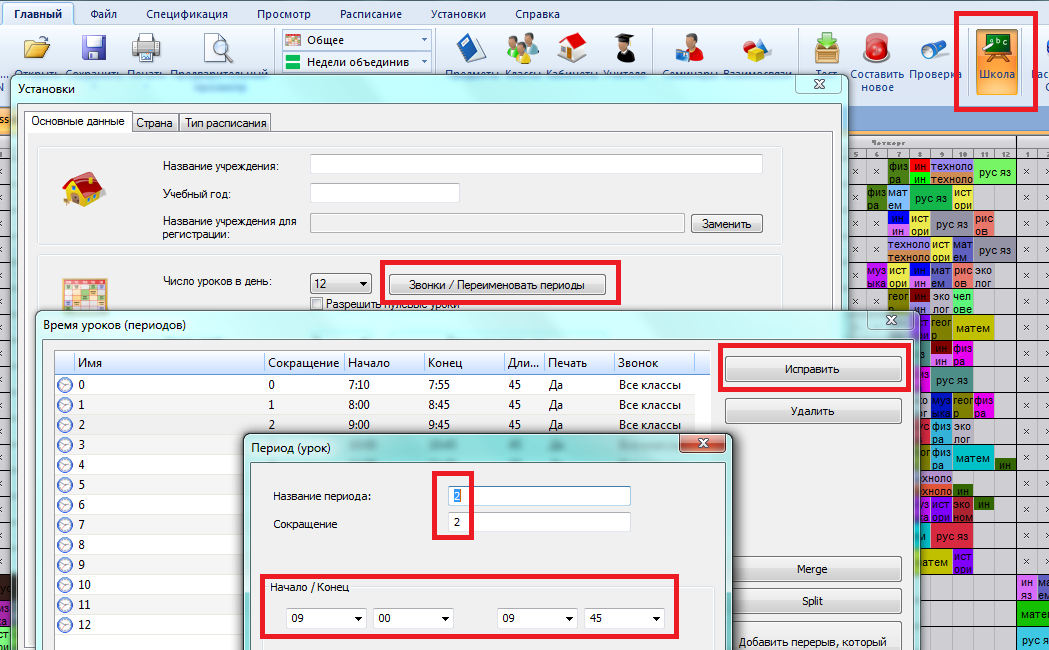Screen dimensions: 1049x650
Task: Click the Print printer icon
Action: (x=145, y=50)
